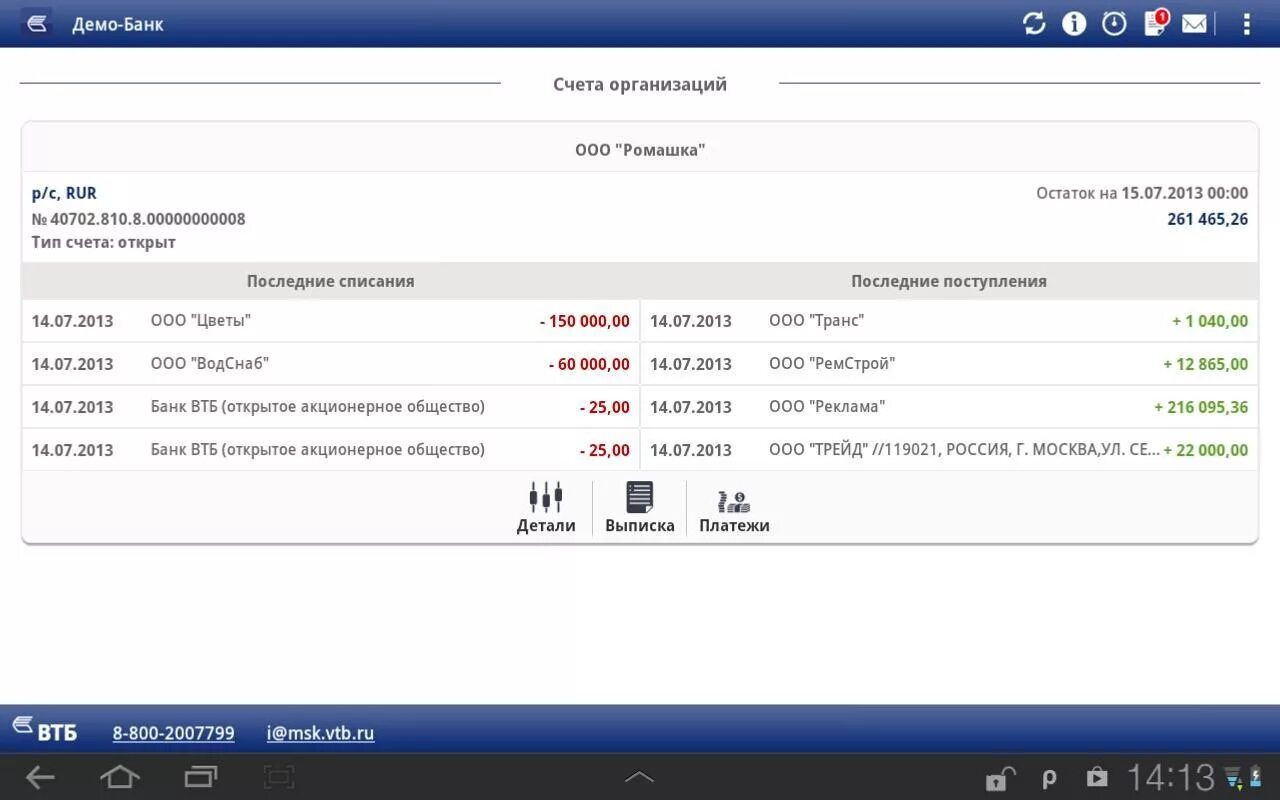This screenshot has height=800, width=1280.
Task: Open Android recent apps
Action: [x=200, y=777]
